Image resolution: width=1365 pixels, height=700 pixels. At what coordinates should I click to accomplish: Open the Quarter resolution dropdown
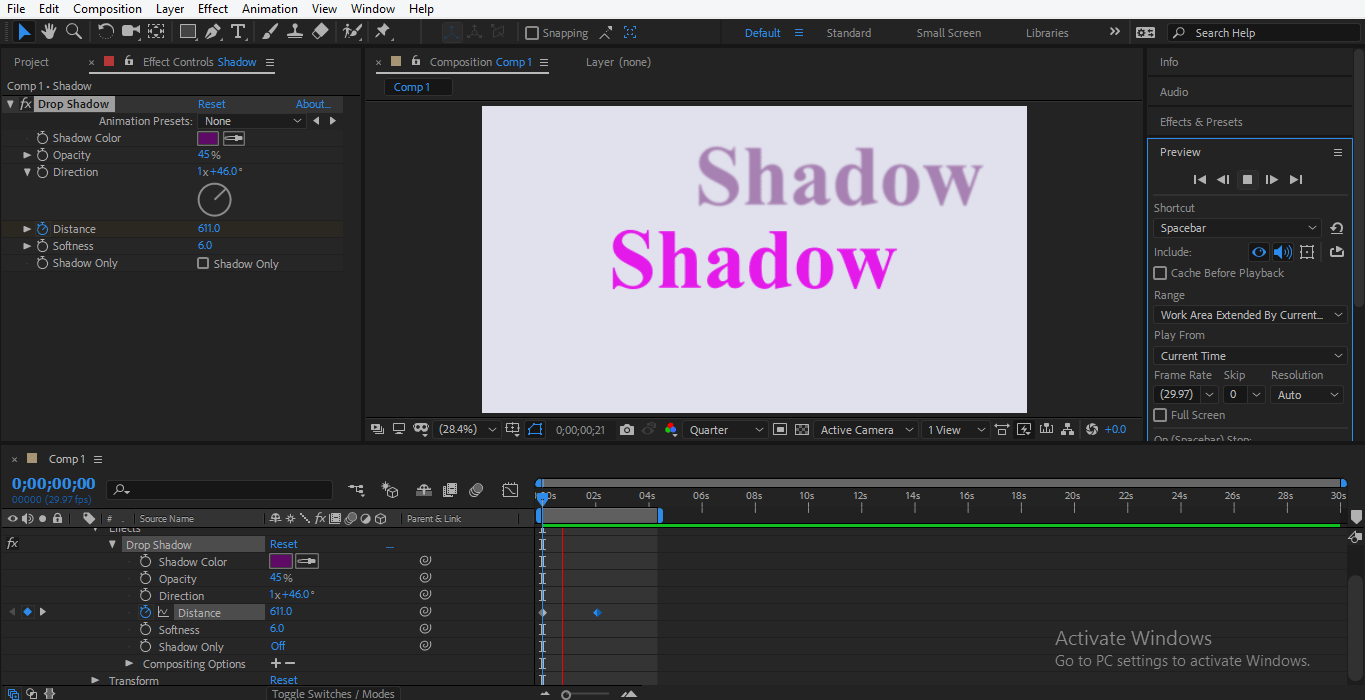coord(727,430)
